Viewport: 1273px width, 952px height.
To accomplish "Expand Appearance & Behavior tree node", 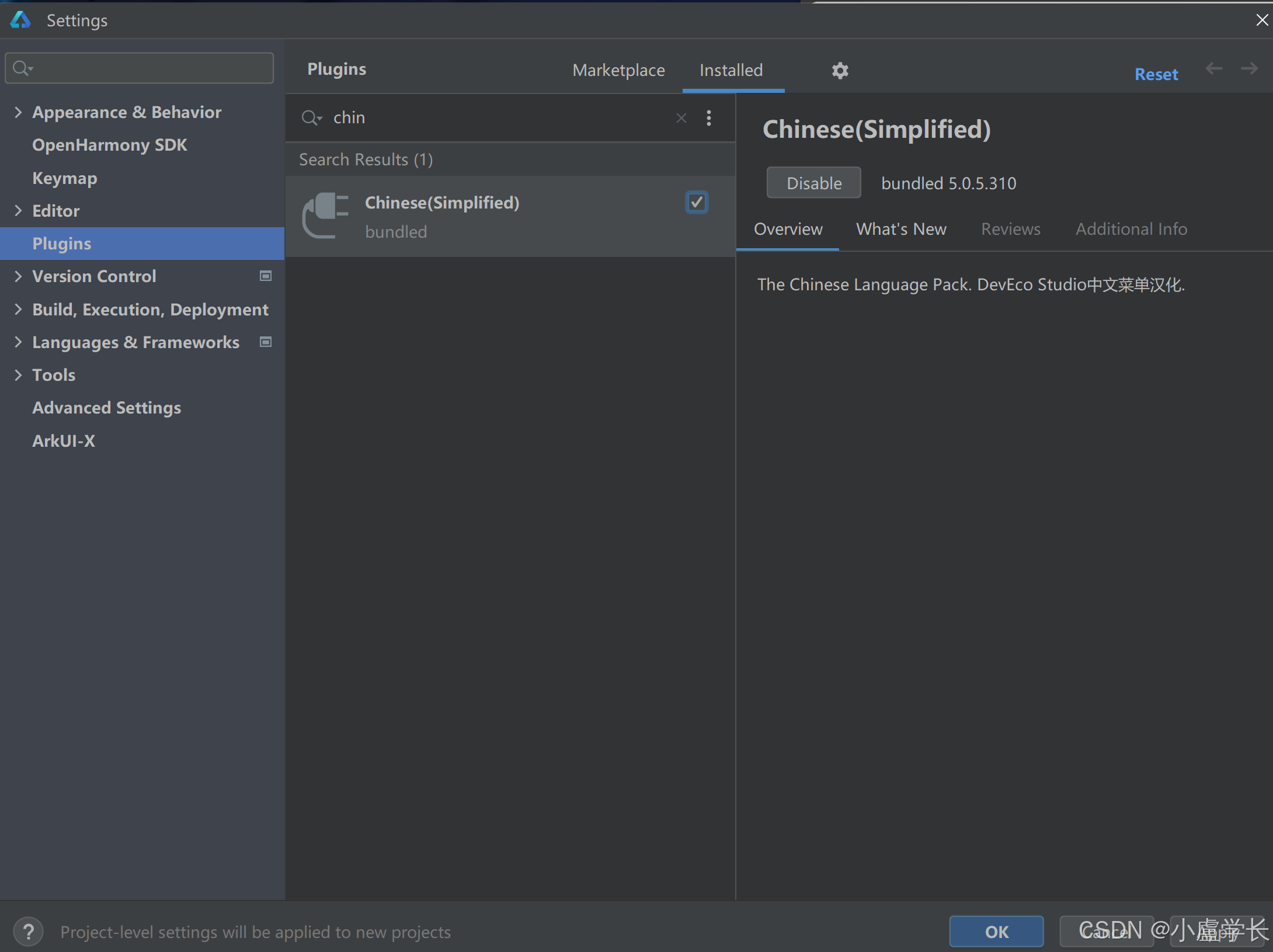I will (x=18, y=112).
